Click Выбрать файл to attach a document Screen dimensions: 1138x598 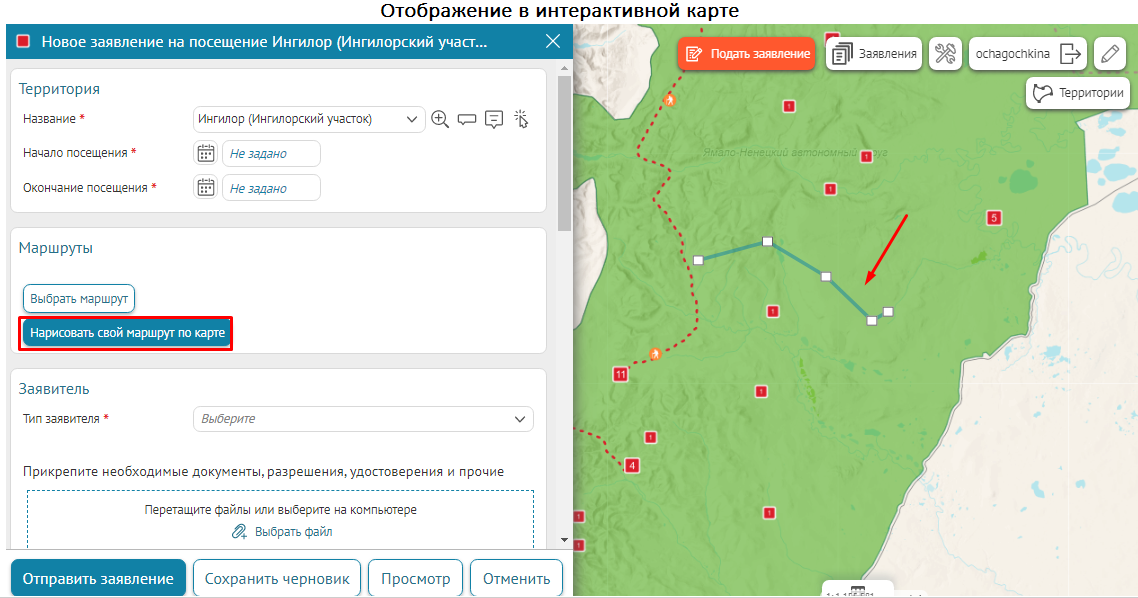pos(283,532)
